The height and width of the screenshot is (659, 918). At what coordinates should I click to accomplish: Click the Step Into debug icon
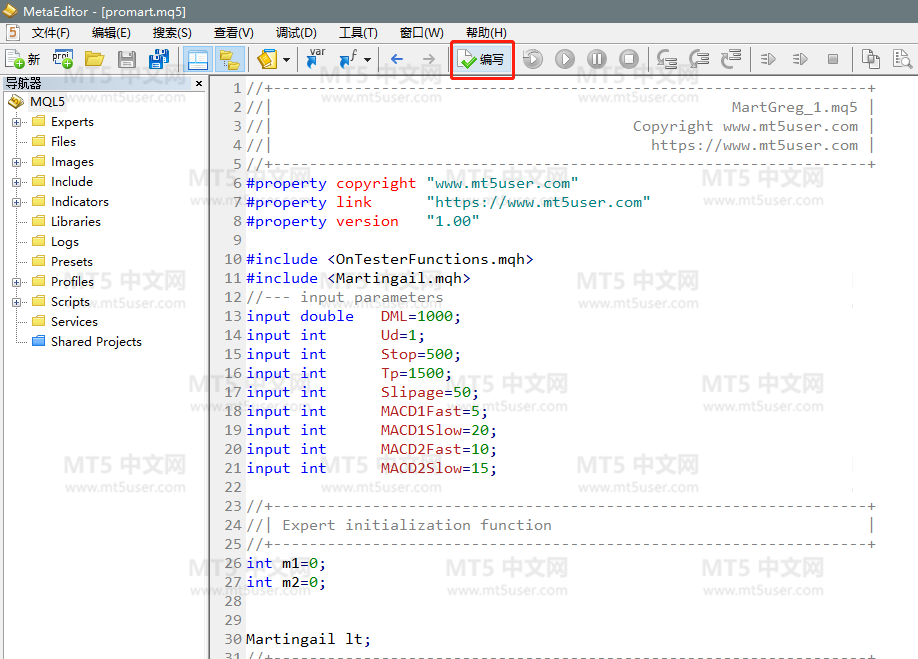click(667, 59)
